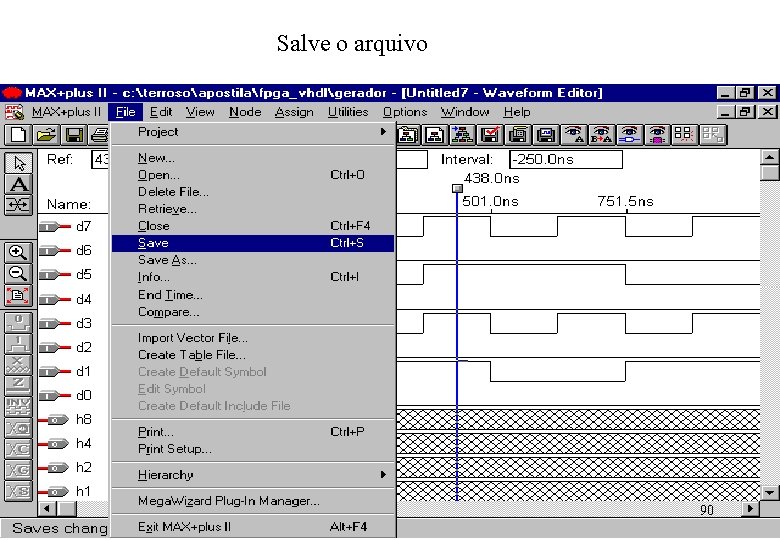Click the Overwrite High 1 button

[x=18, y=343]
